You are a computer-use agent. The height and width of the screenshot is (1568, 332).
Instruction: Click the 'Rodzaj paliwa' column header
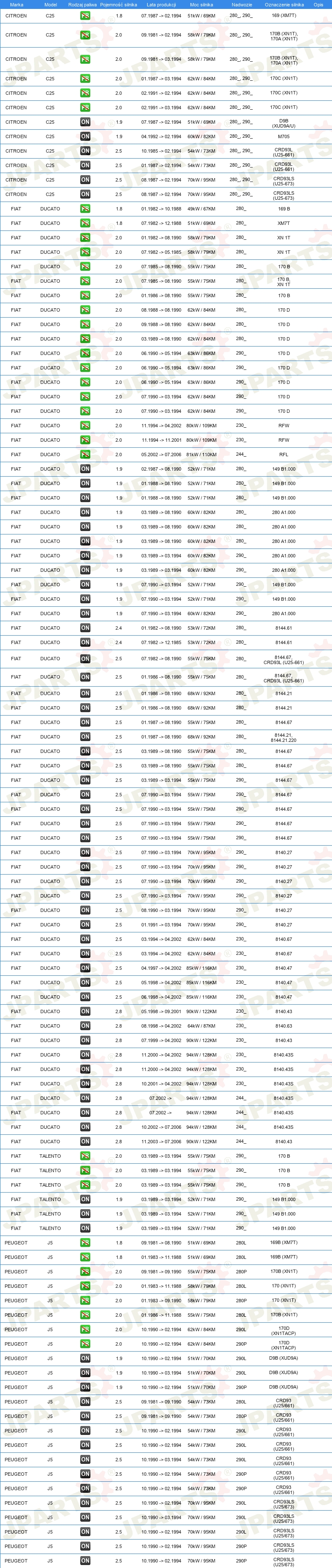(82, 4)
